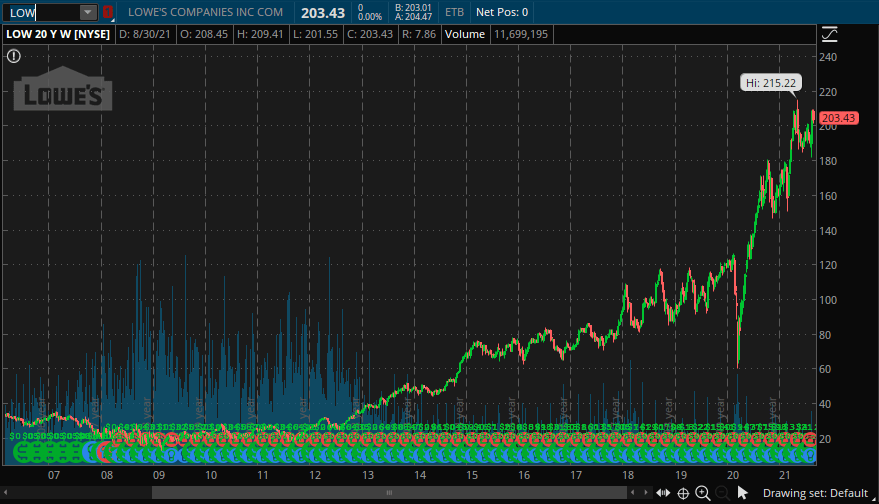
Task: Select the pointer cursor tool
Action: [x=742, y=493]
